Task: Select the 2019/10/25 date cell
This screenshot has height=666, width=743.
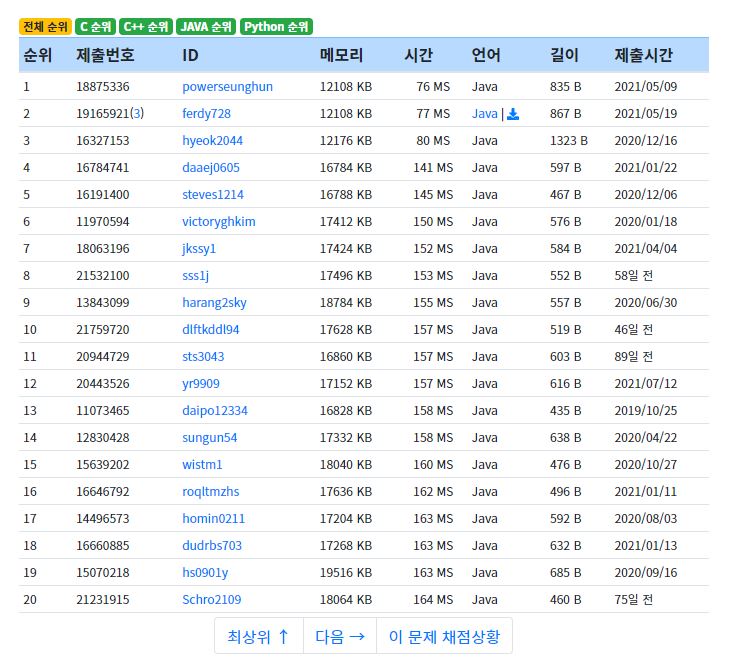Action: click(x=645, y=411)
